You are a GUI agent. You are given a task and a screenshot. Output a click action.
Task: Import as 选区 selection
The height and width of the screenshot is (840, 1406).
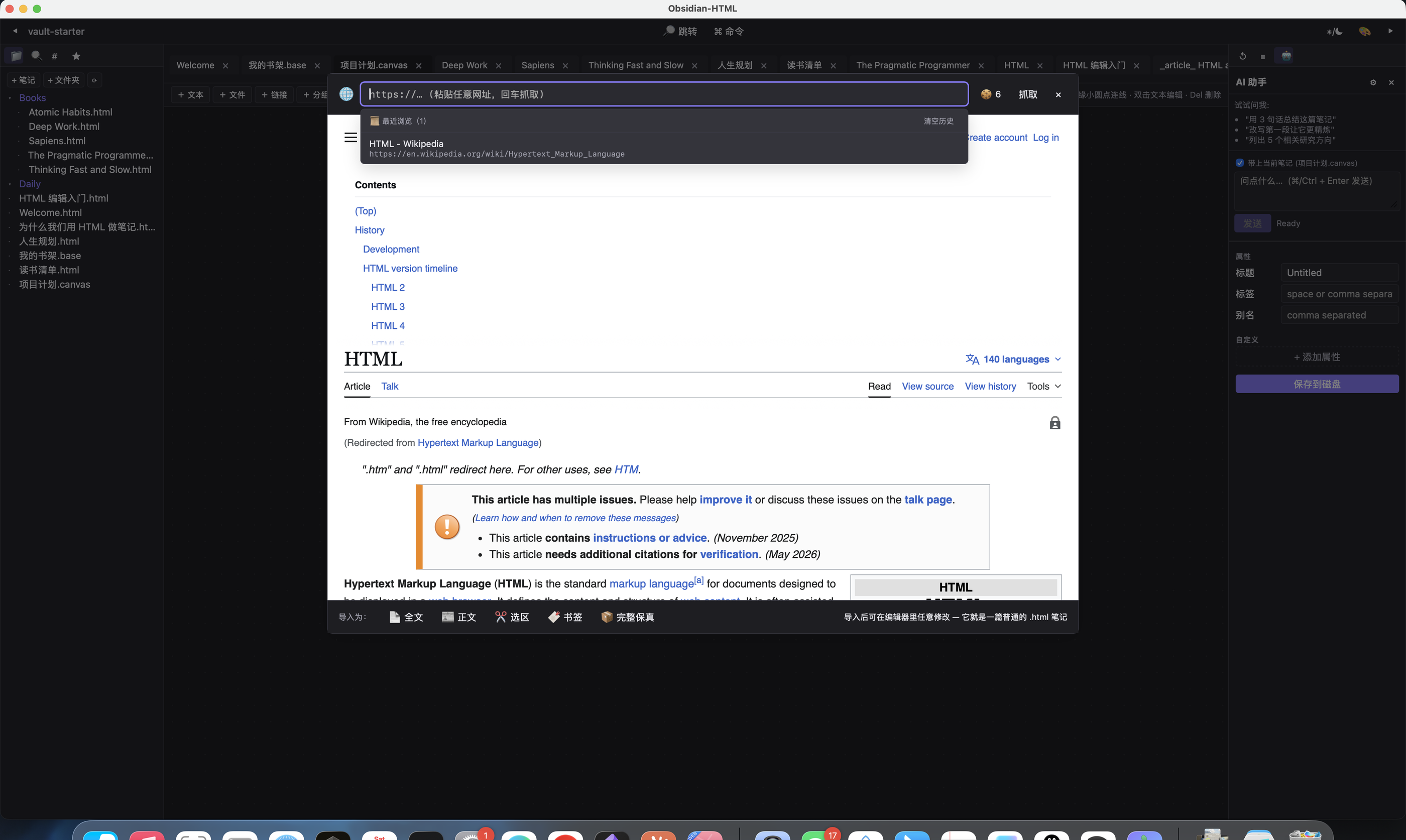pos(512,617)
